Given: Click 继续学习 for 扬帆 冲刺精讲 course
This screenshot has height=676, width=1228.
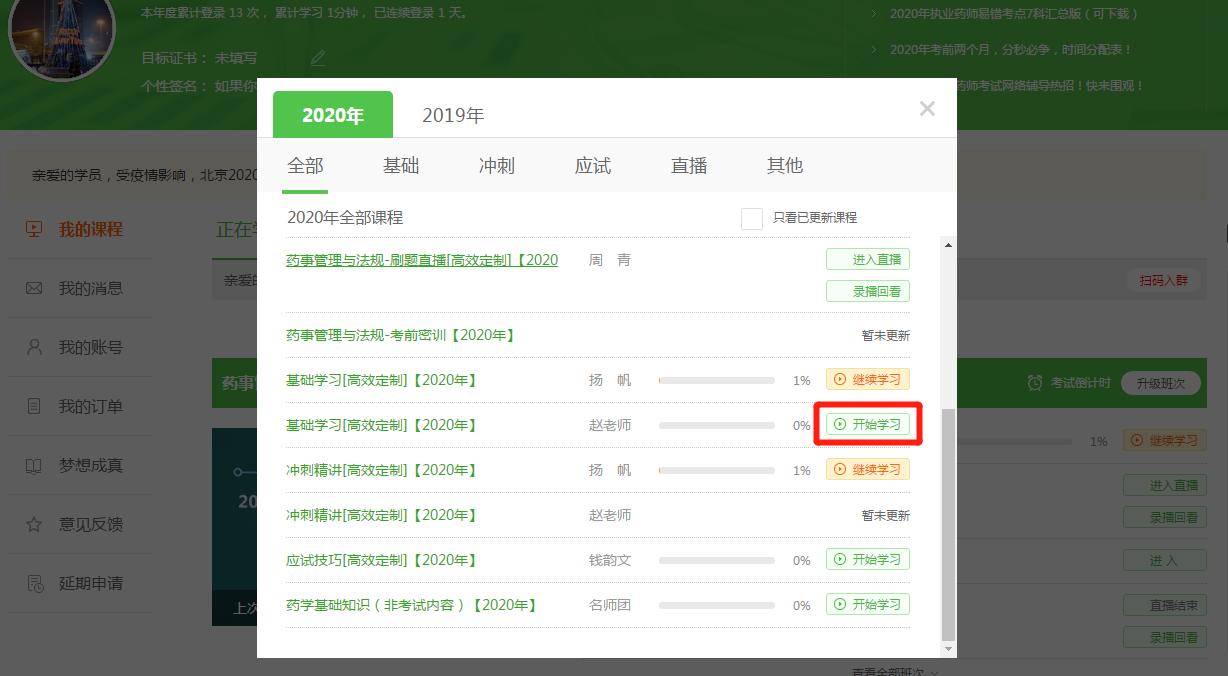Looking at the screenshot, I should [867, 470].
